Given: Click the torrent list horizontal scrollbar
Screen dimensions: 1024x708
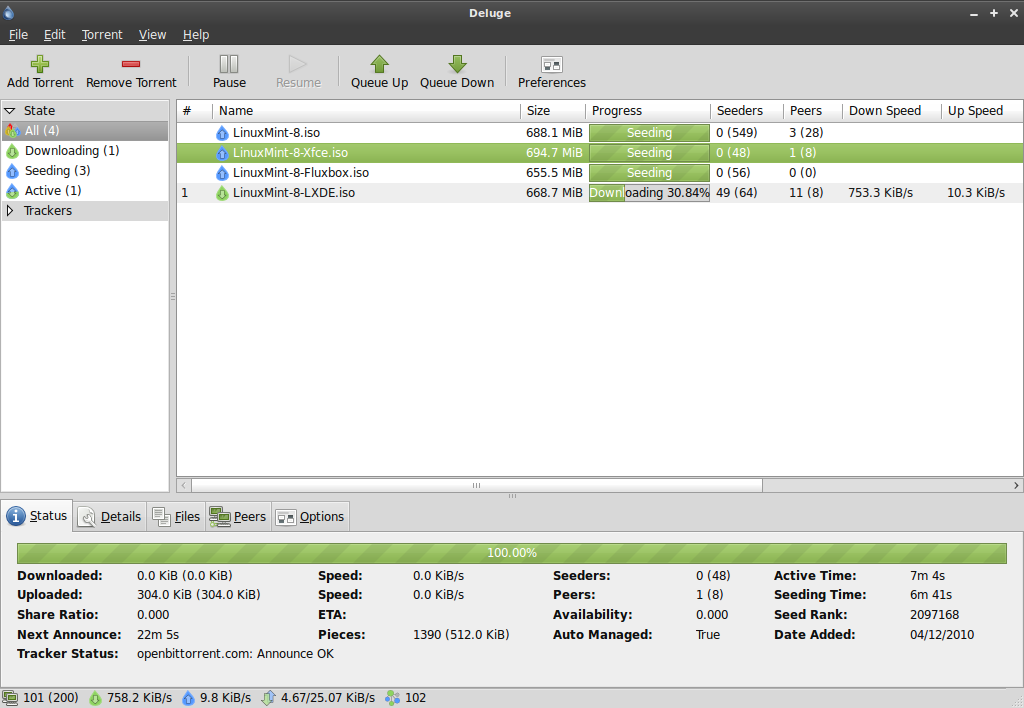Looking at the screenshot, I should click(477, 485).
